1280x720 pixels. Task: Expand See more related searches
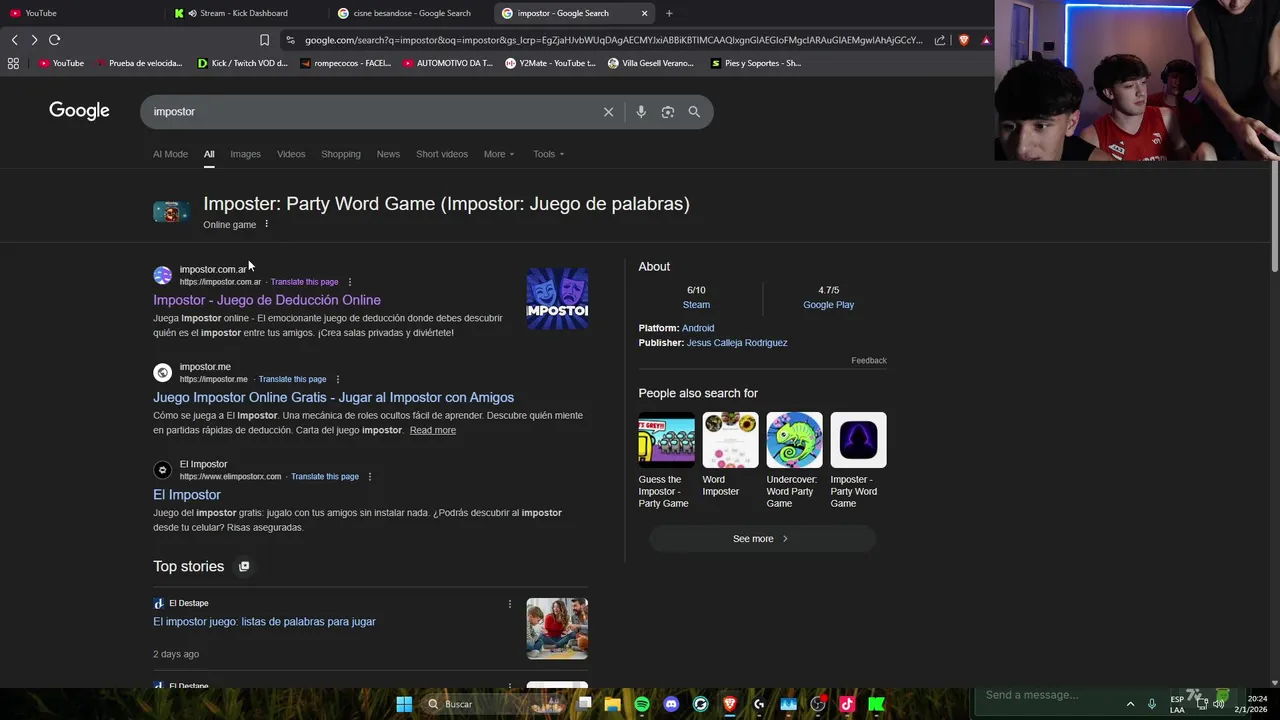[762, 539]
